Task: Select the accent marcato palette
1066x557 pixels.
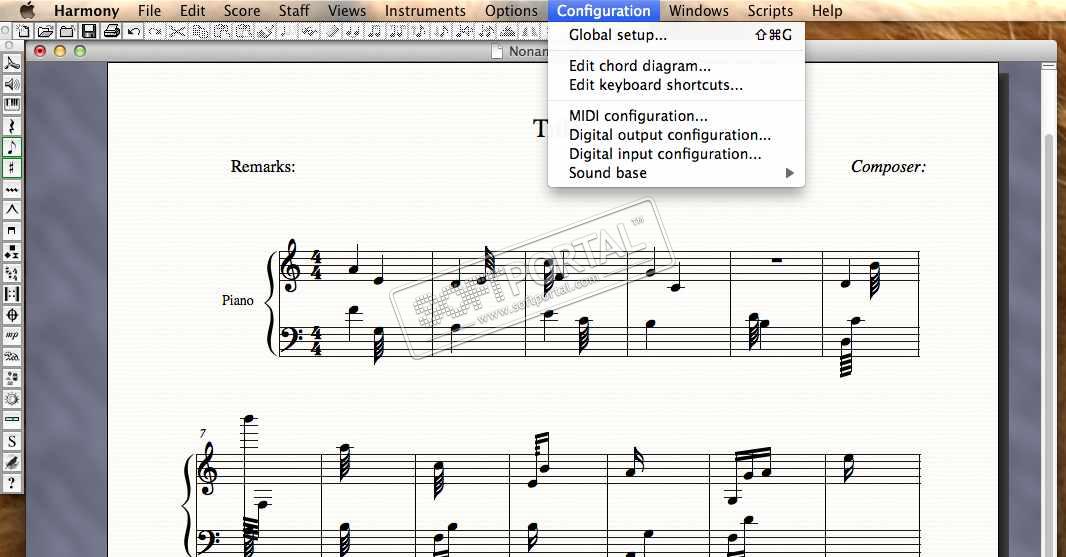Action: (x=12, y=210)
